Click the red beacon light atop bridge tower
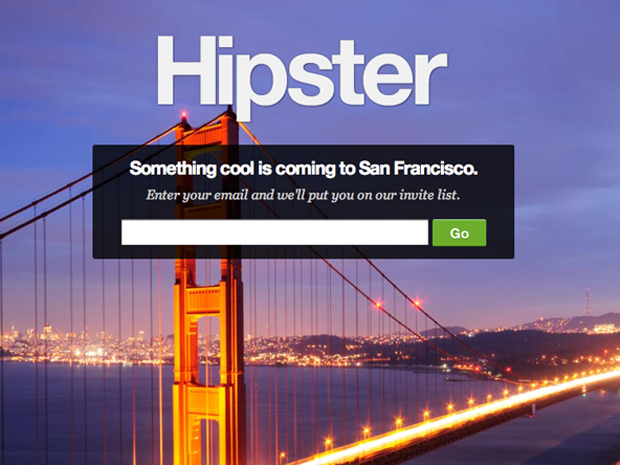The height and width of the screenshot is (465, 620). pyautogui.click(x=184, y=115)
